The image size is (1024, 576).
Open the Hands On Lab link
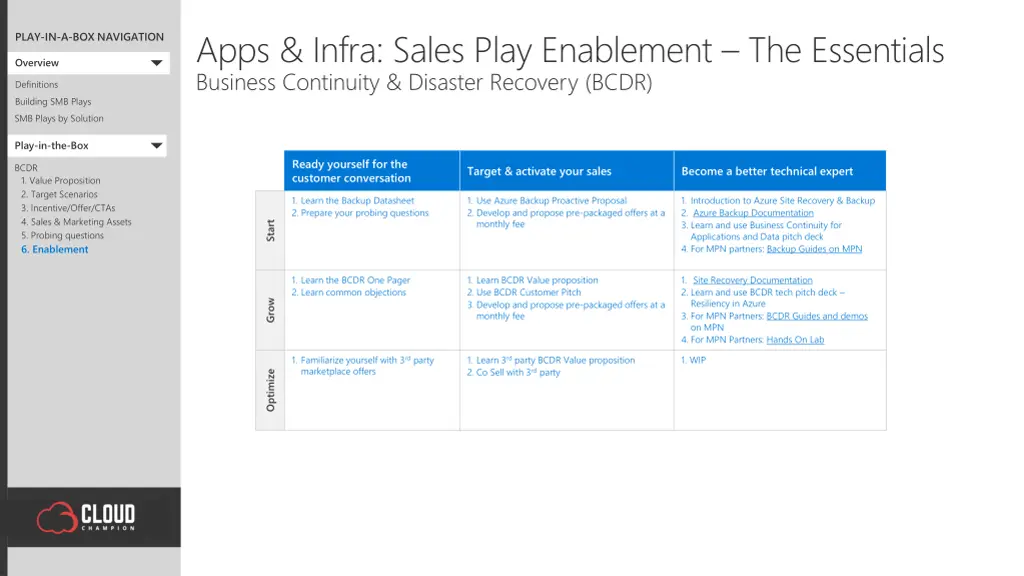tap(795, 340)
